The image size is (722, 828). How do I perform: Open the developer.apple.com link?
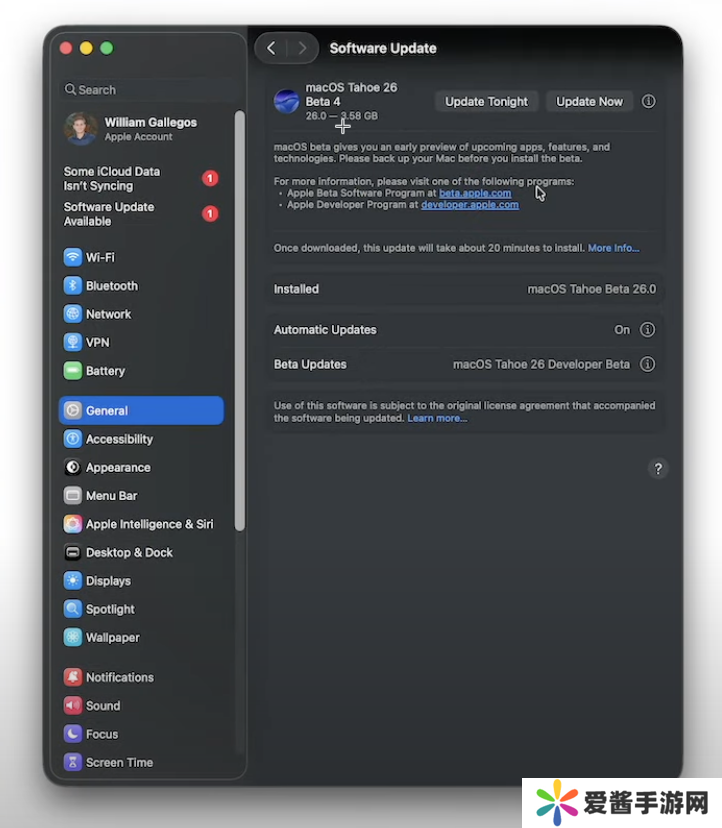[x=469, y=205]
